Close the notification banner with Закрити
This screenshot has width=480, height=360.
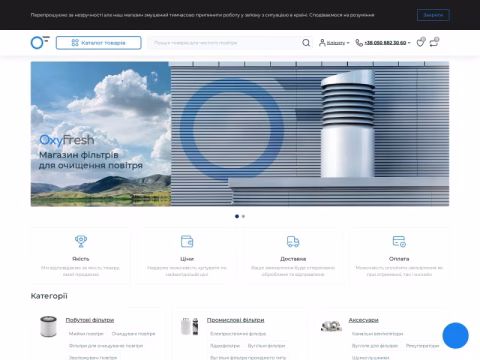433,15
